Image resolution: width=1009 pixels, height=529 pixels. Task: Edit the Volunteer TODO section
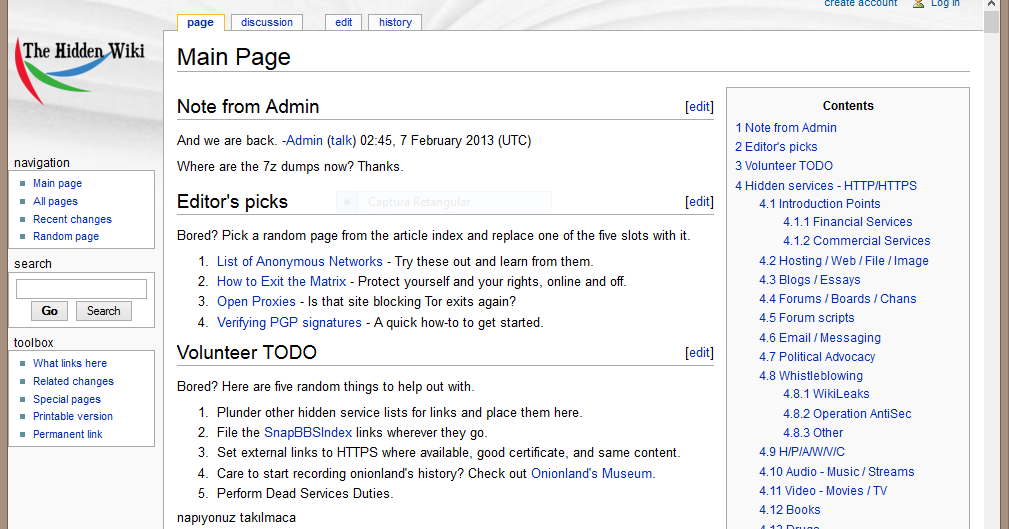(x=699, y=353)
